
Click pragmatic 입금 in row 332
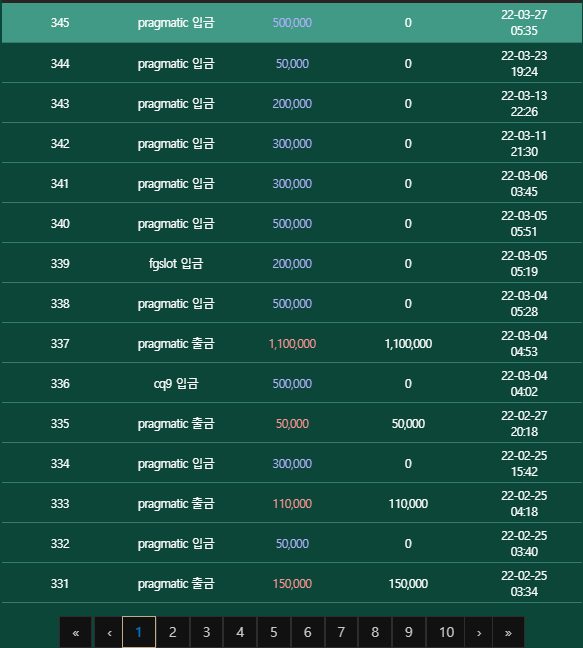click(176, 543)
